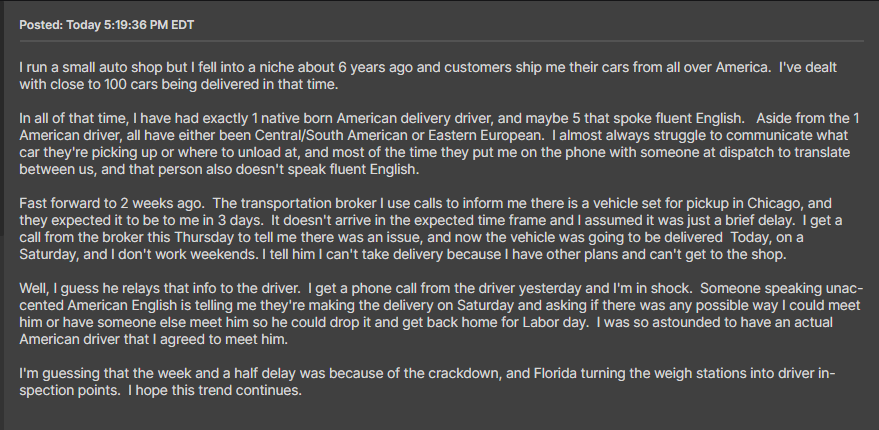This screenshot has width=879, height=430.
Task: Click the 'Posted: Today 5:19:36 PM EDT' timestamp
Action: (x=107, y=25)
